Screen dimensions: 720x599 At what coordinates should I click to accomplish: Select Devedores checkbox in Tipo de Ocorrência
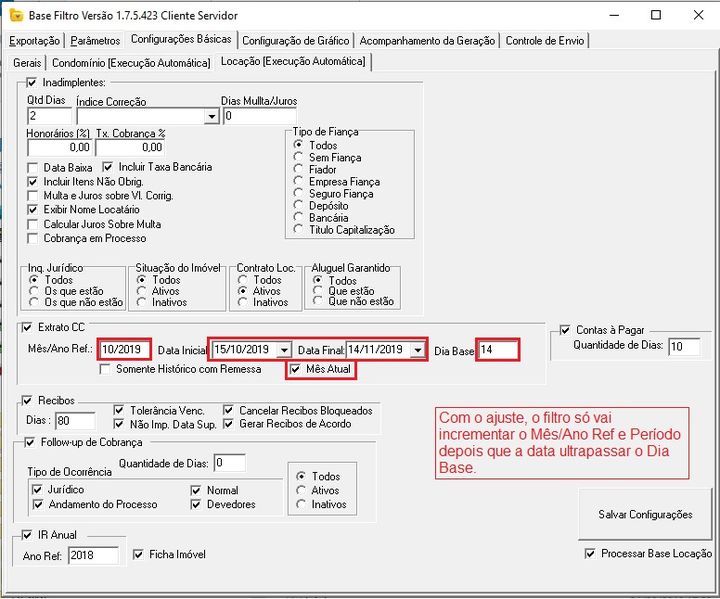196,504
